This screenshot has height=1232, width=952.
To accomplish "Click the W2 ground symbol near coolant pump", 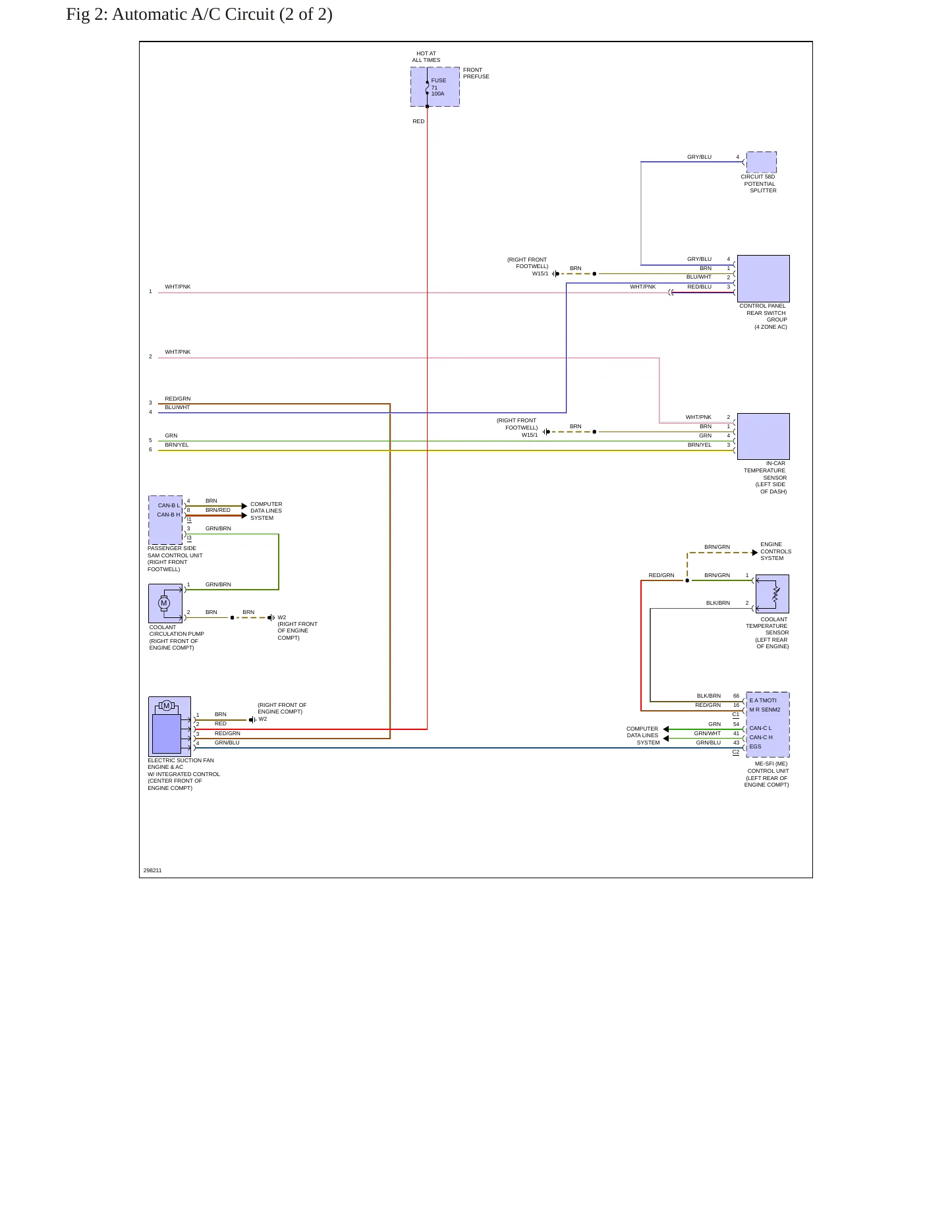I will pos(271,618).
